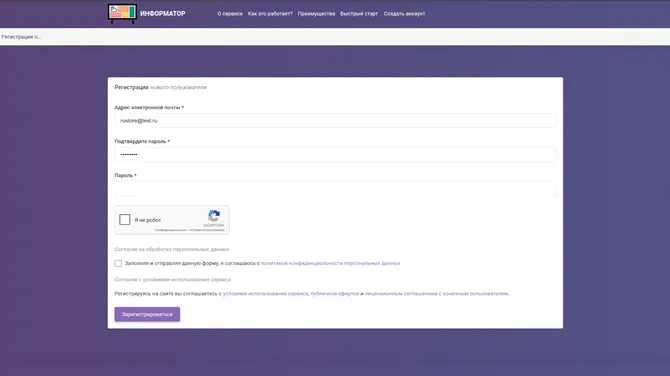The image size is (670, 376).
Task: Click the Согласие на обработку персональных данных label
Action: 172,249
